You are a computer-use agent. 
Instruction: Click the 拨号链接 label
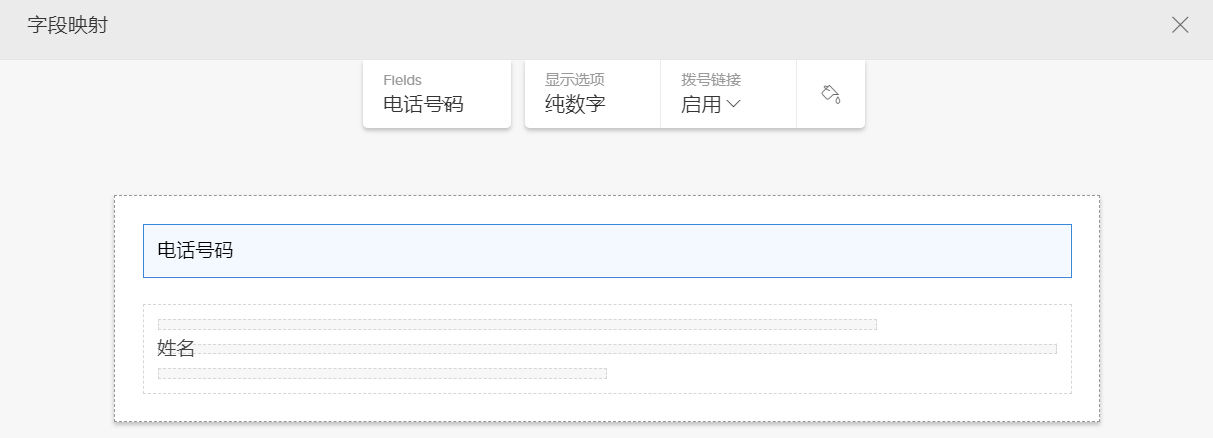tap(711, 80)
